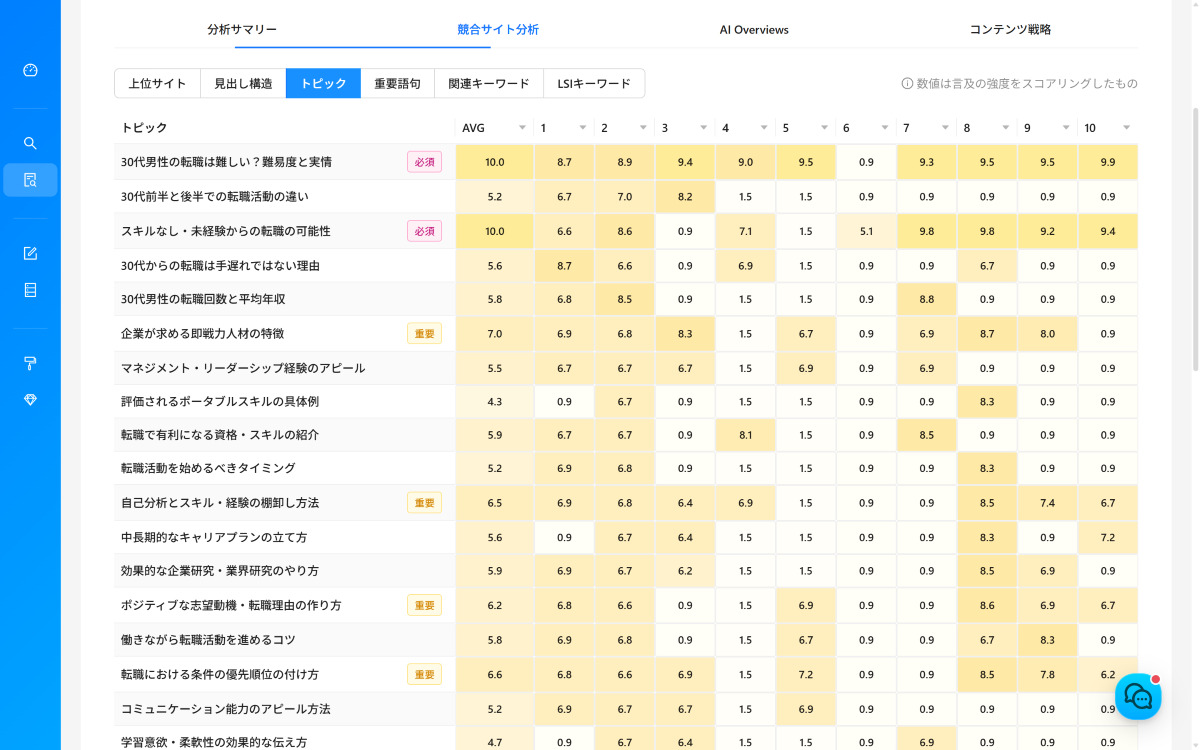The image size is (1200, 750).
Task: Open the sort dropdown for column 10
Action: 1126,127
